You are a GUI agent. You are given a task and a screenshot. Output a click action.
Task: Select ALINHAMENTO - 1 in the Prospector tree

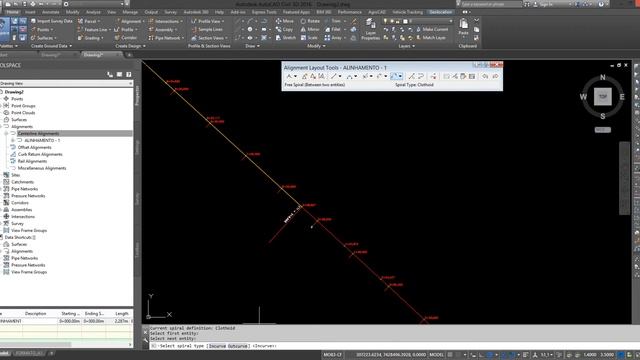coord(42,140)
